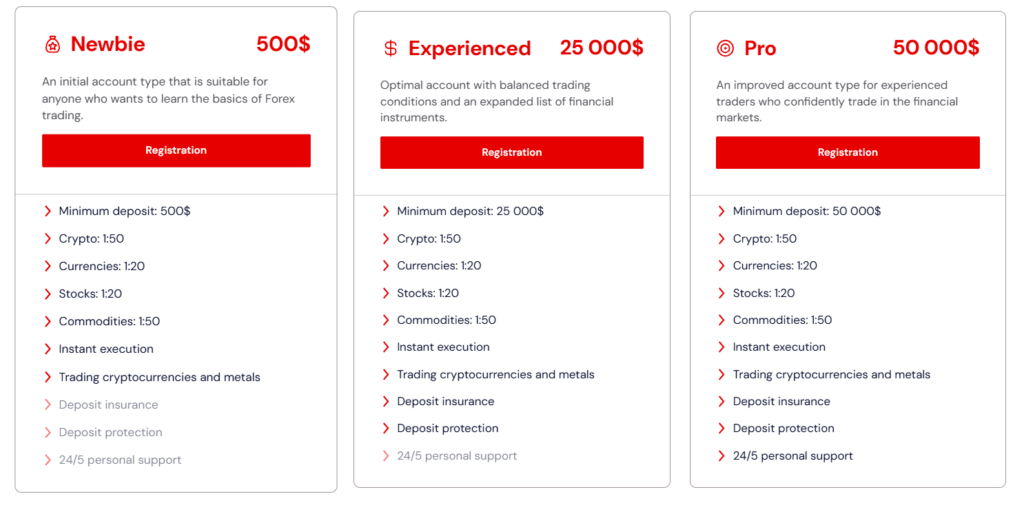Screen dimensions: 1024x512
Task: Click Newbie's Commodities: 1:50 list item
Action: click(109, 322)
